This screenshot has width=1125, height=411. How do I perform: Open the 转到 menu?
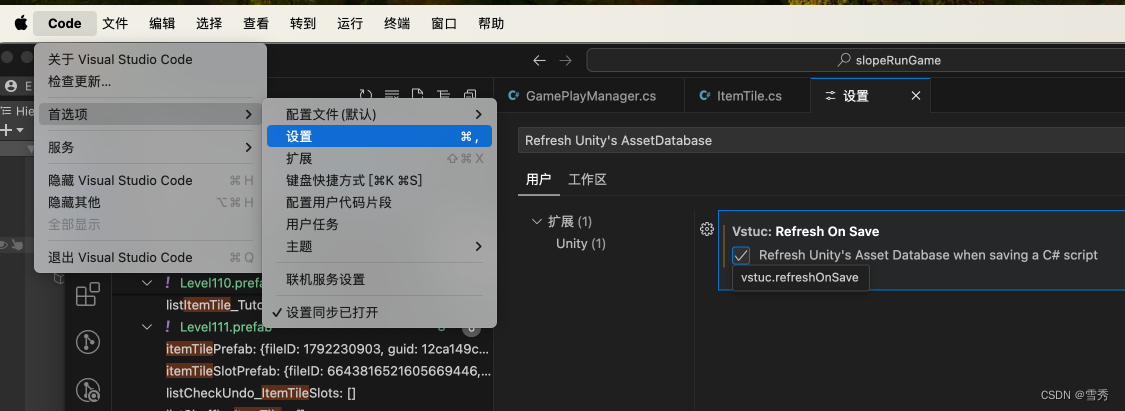click(x=303, y=24)
